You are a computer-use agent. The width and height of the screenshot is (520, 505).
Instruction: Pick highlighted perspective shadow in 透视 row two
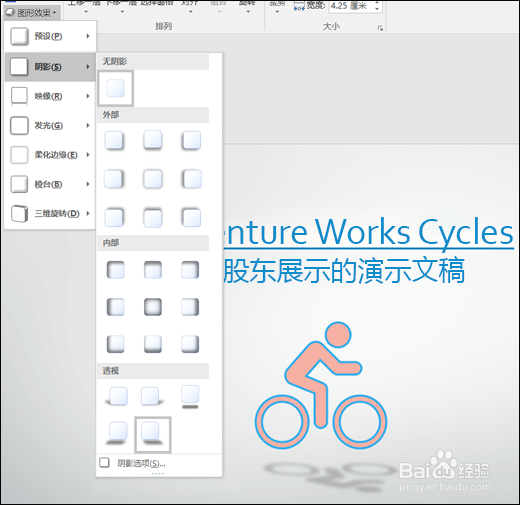click(x=153, y=435)
